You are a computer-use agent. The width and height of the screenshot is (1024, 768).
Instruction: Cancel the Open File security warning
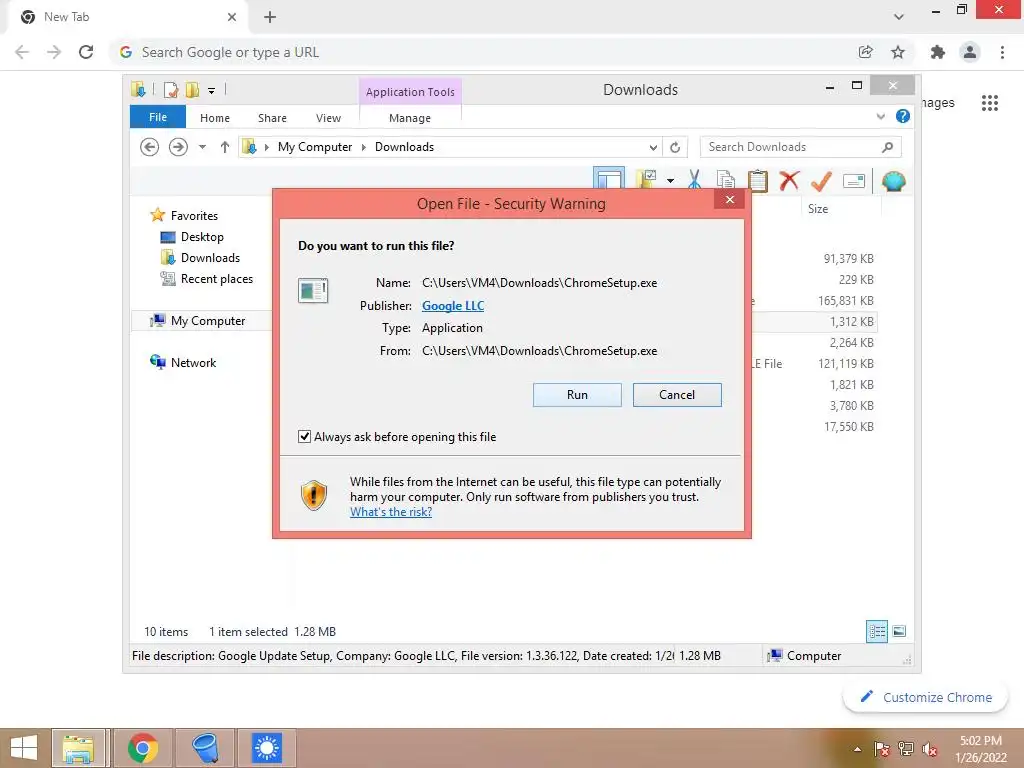[677, 394]
